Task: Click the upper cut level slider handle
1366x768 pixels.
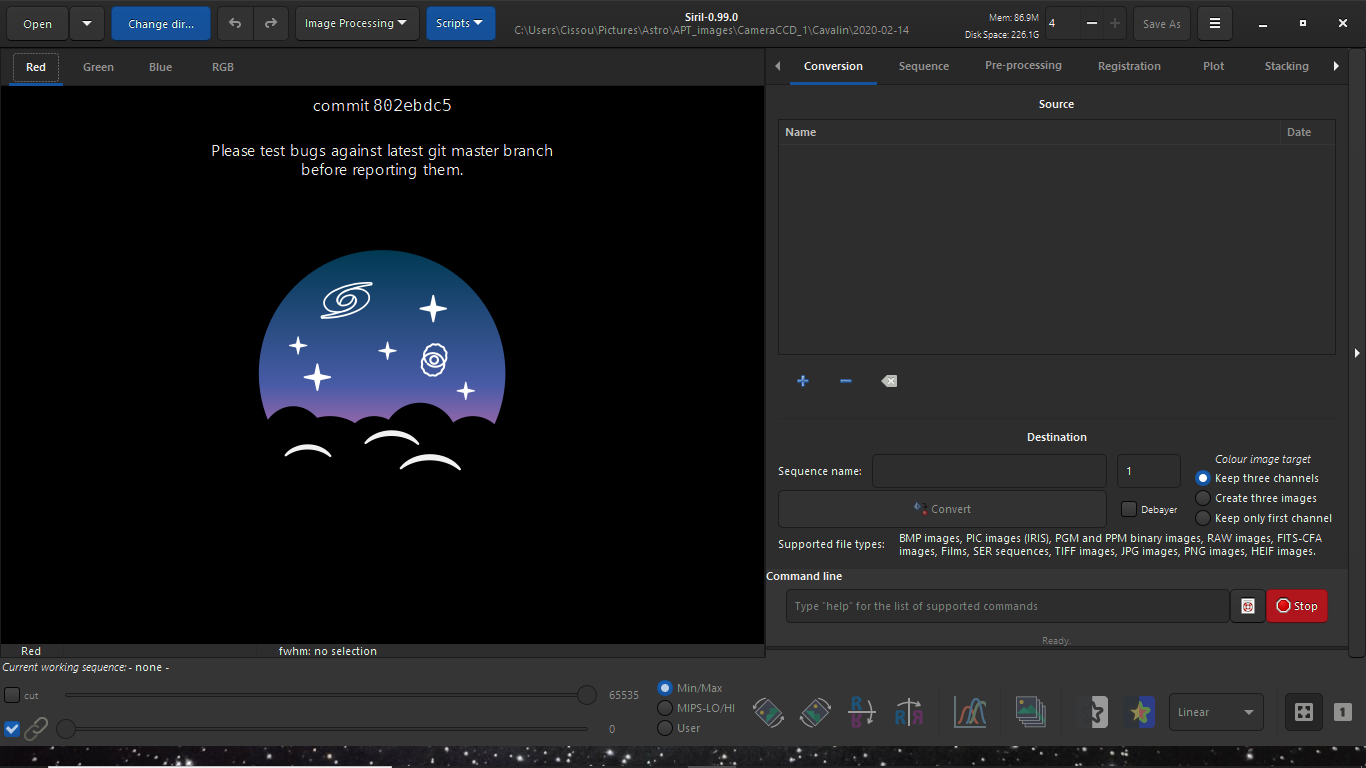Action: (x=587, y=695)
